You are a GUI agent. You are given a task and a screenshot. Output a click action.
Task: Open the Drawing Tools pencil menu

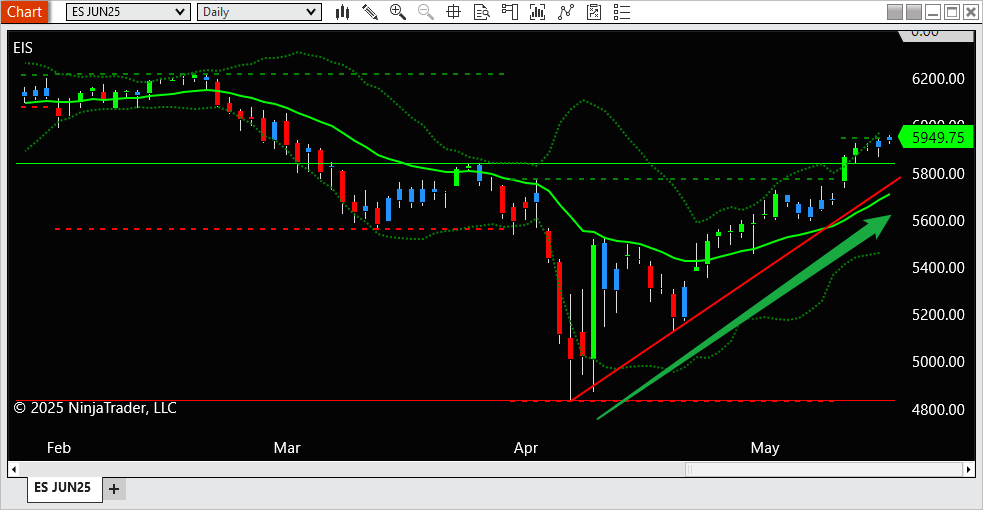[370, 12]
